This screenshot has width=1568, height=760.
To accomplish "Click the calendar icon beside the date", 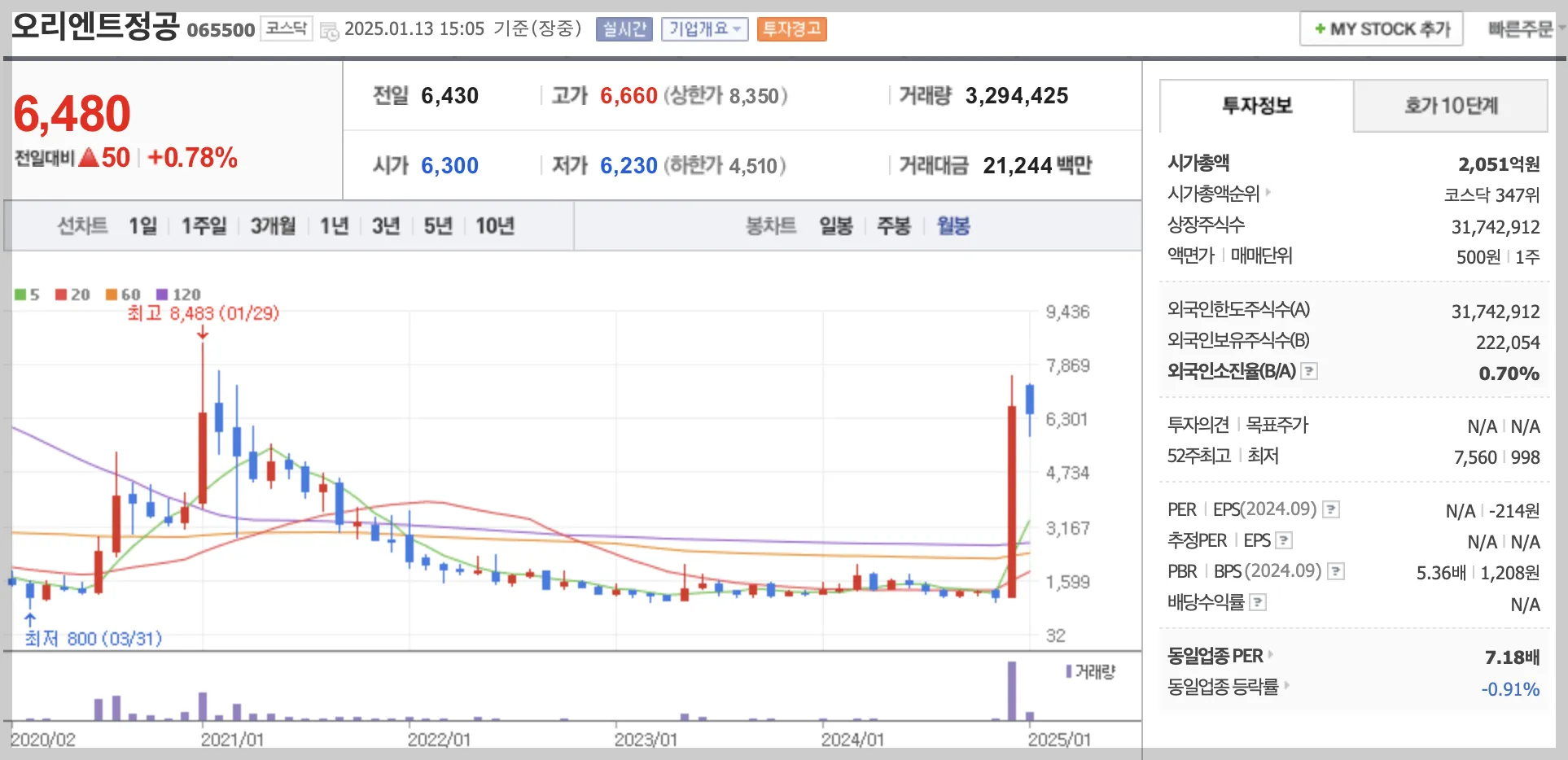I will click(329, 32).
